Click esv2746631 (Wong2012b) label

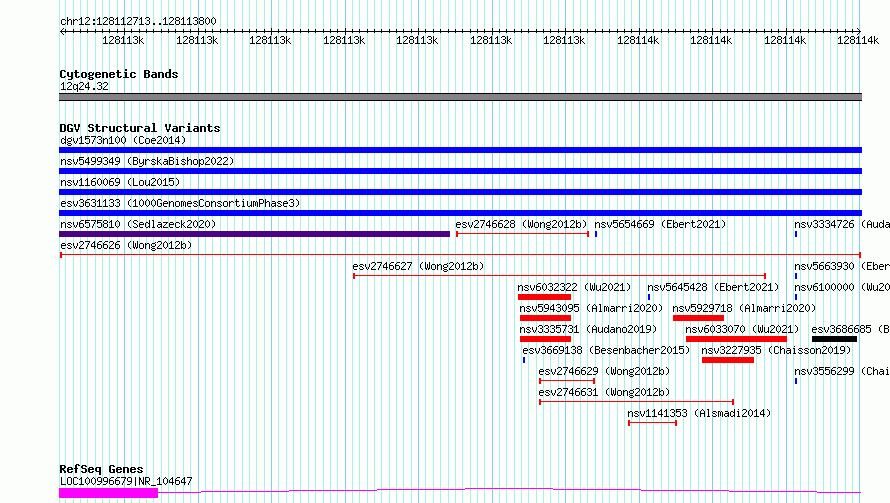(x=604, y=392)
